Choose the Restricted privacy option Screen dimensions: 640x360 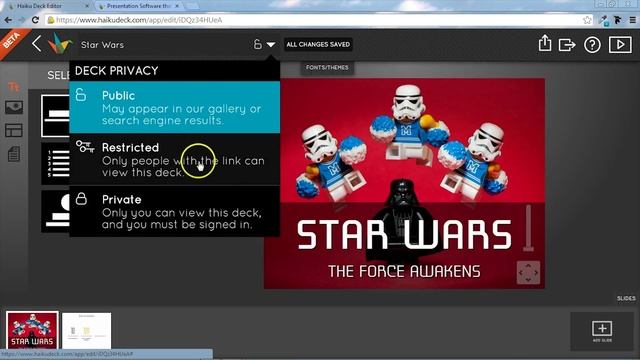175,159
